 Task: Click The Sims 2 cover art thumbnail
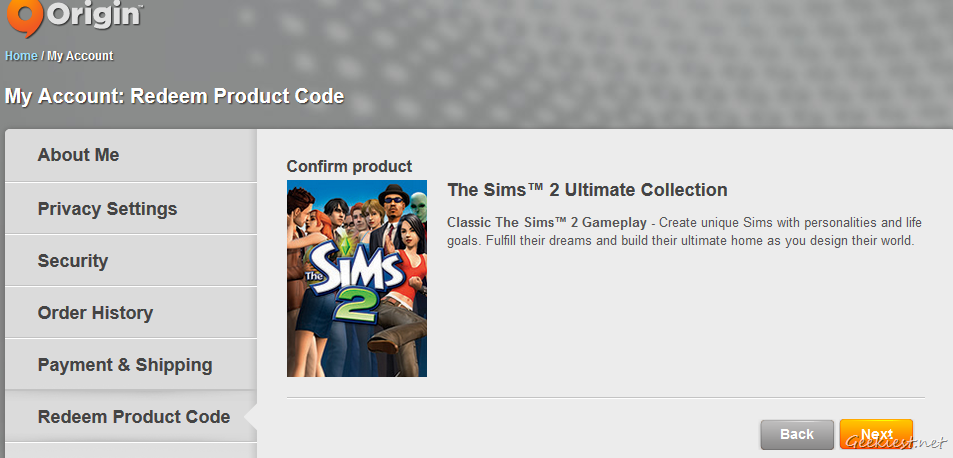tap(357, 278)
